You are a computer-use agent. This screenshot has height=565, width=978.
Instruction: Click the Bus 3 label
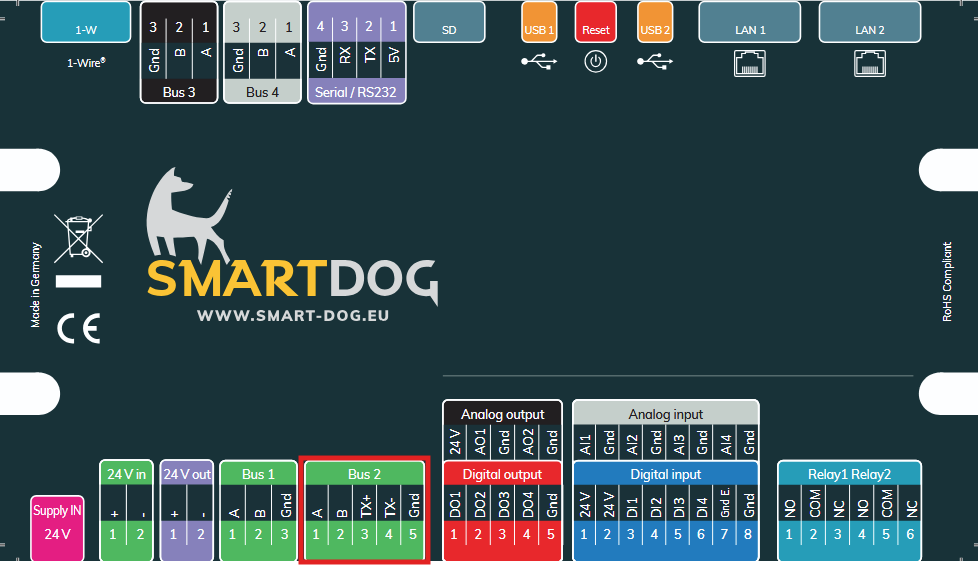178,92
